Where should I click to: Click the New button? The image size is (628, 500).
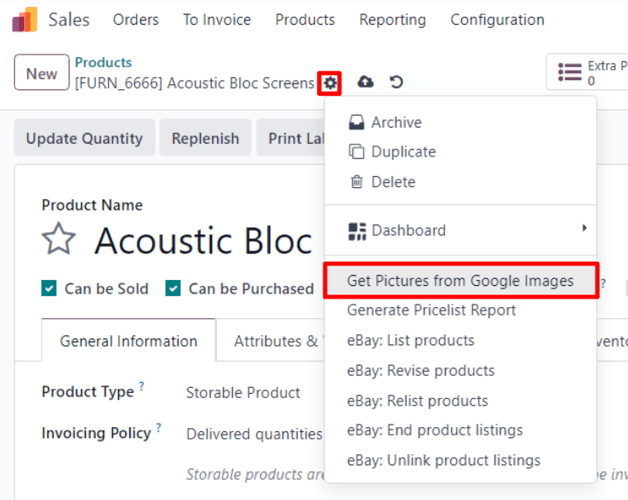point(41,73)
